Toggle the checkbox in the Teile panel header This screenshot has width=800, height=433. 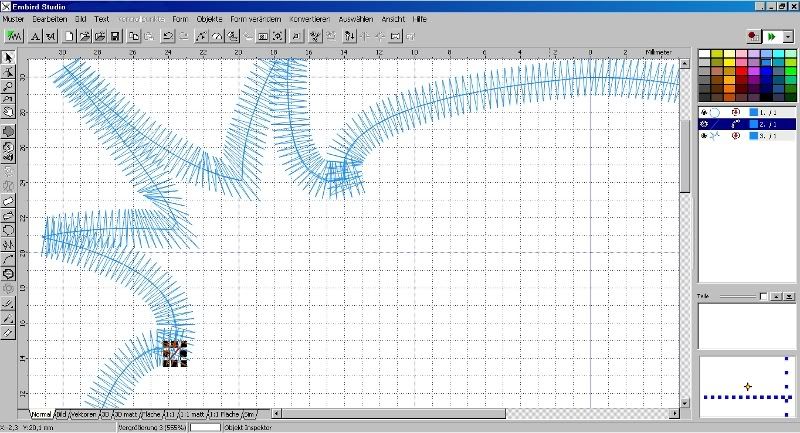pos(763,296)
